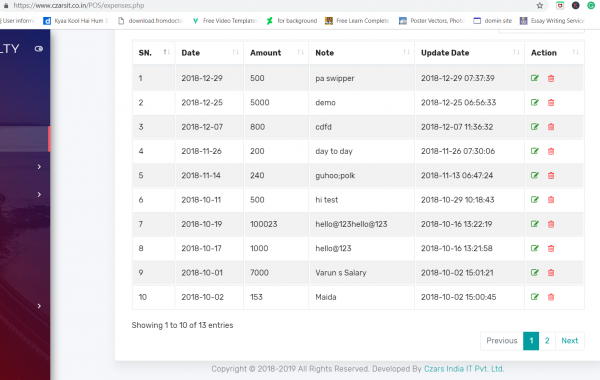
Task: Open 'Kyaa Kool Hai Hum 3' bookmark
Action: 76,21
